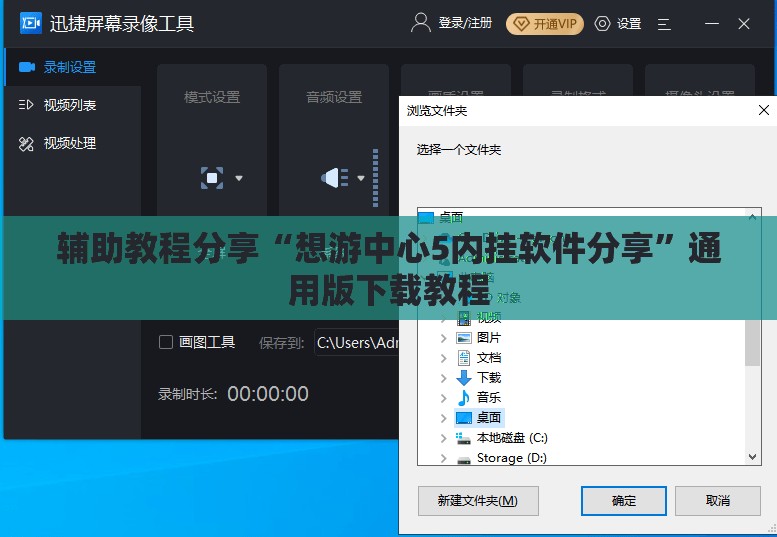Click the 图片 folder icon
Screen dimensions: 777x537
[x=464, y=338]
